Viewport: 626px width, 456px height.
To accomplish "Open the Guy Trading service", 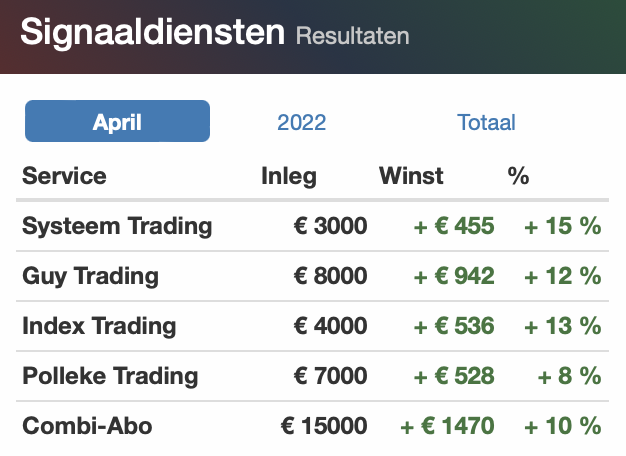I will tap(90, 276).
